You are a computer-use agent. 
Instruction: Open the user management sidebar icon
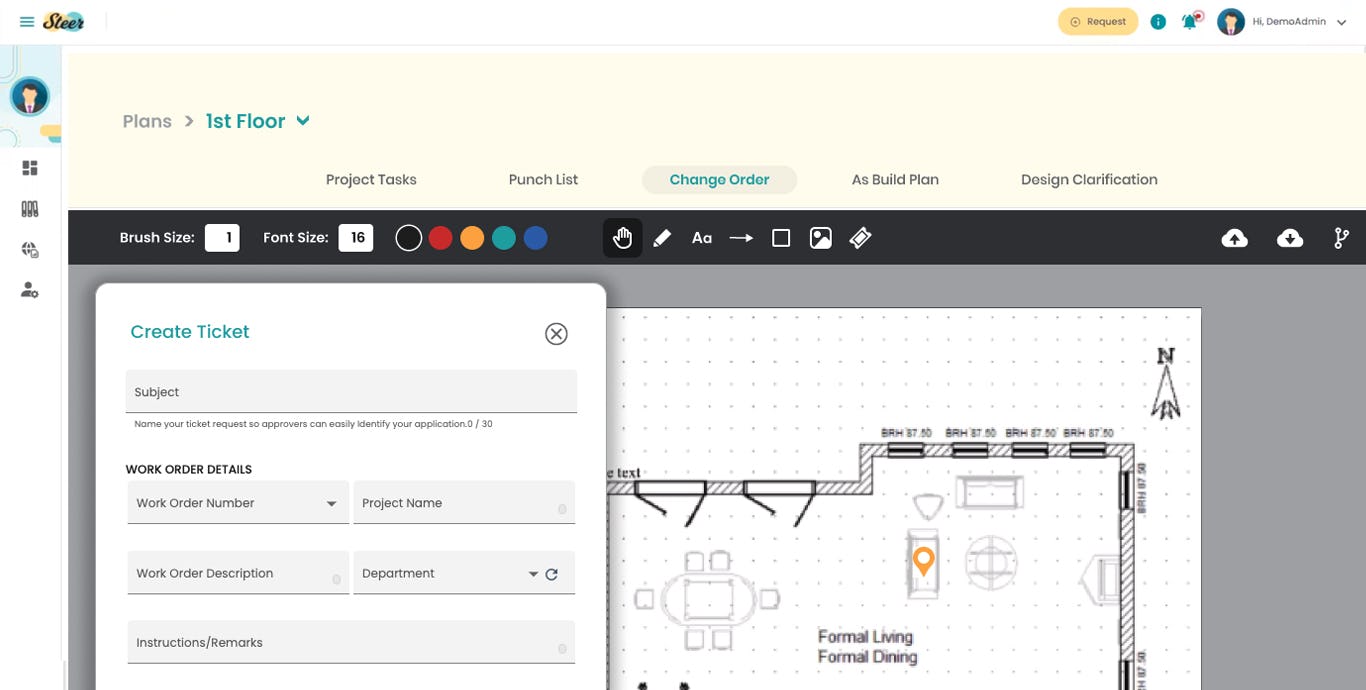click(x=30, y=290)
